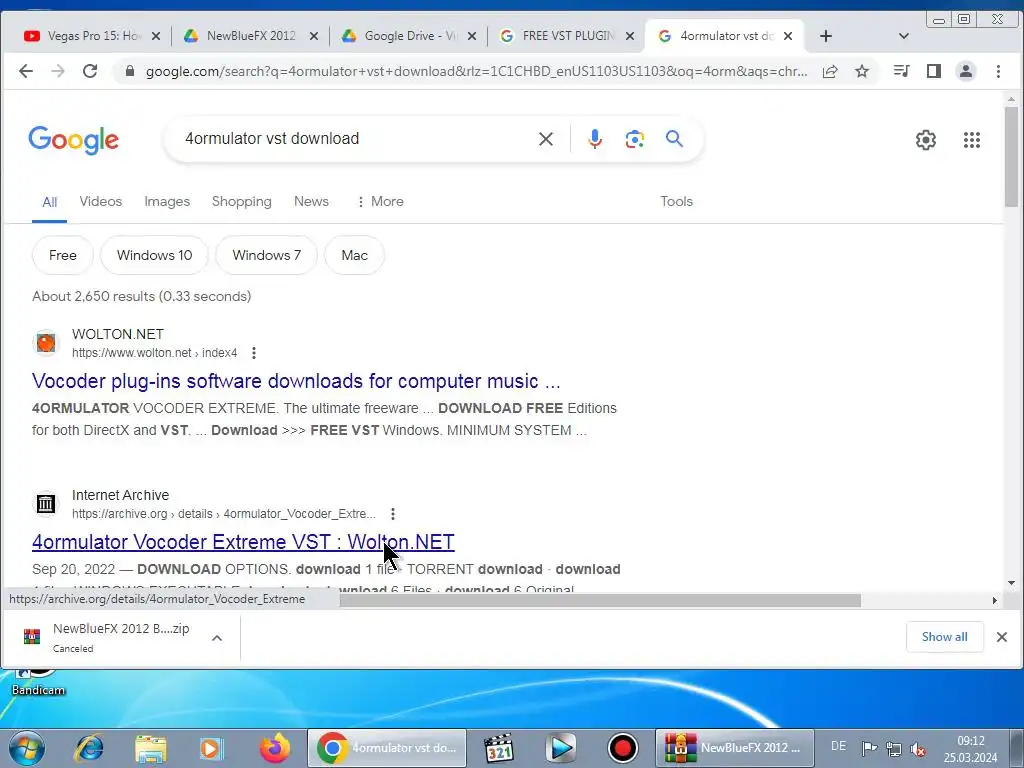Open a new tab with plus button
Screen dimensions: 1024x768
[825, 36]
